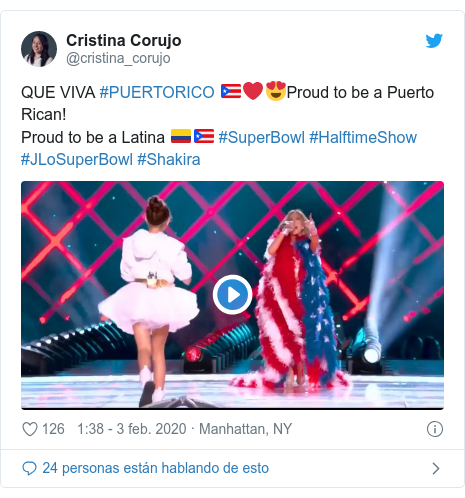
Task: Expand conversation with right chevron arrow
Action: (x=435, y=468)
